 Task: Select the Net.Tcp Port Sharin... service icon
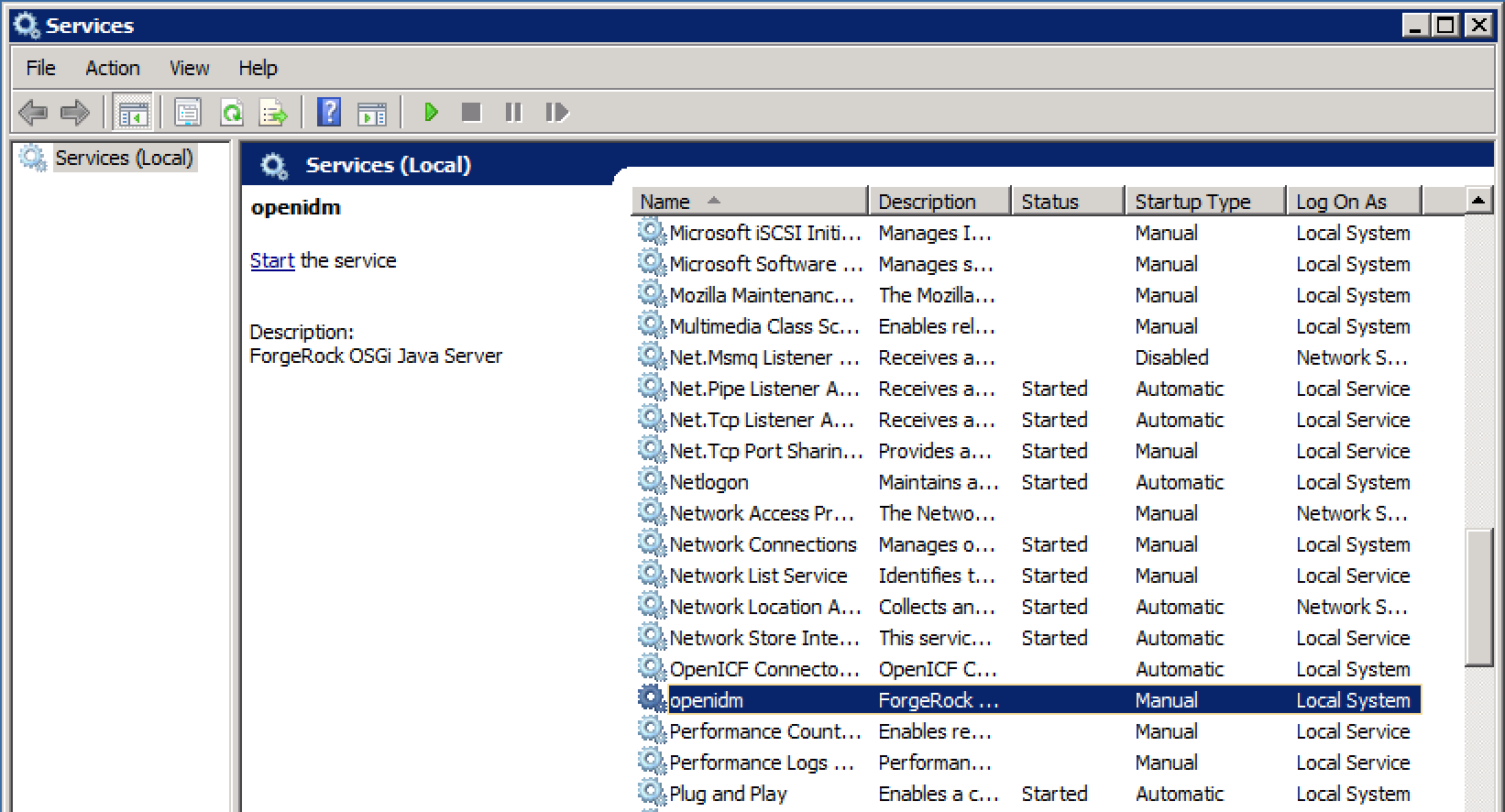652,450
